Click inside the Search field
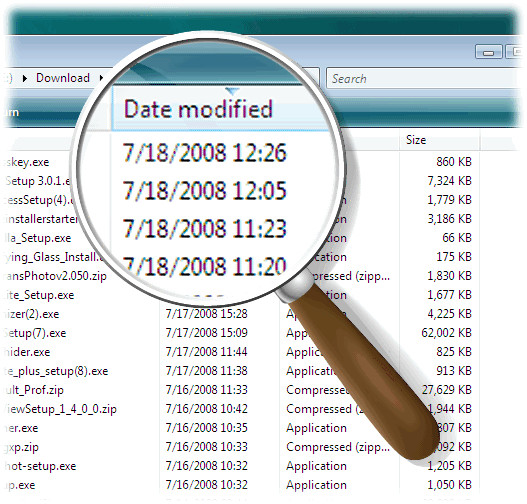The width and height of the screenshot is (527, 504). pos(423,78)
